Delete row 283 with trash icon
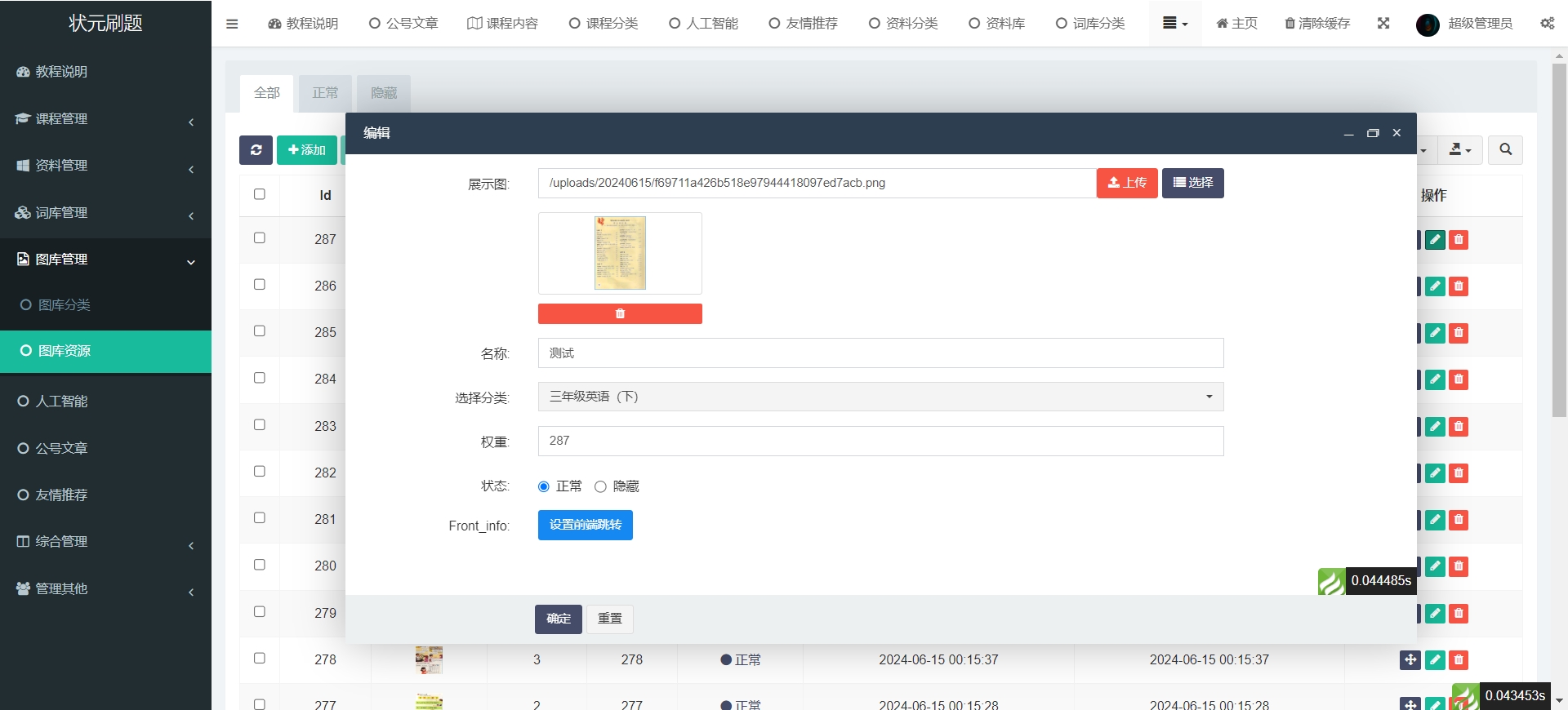1568x710 pixels. pos(1459,427)
